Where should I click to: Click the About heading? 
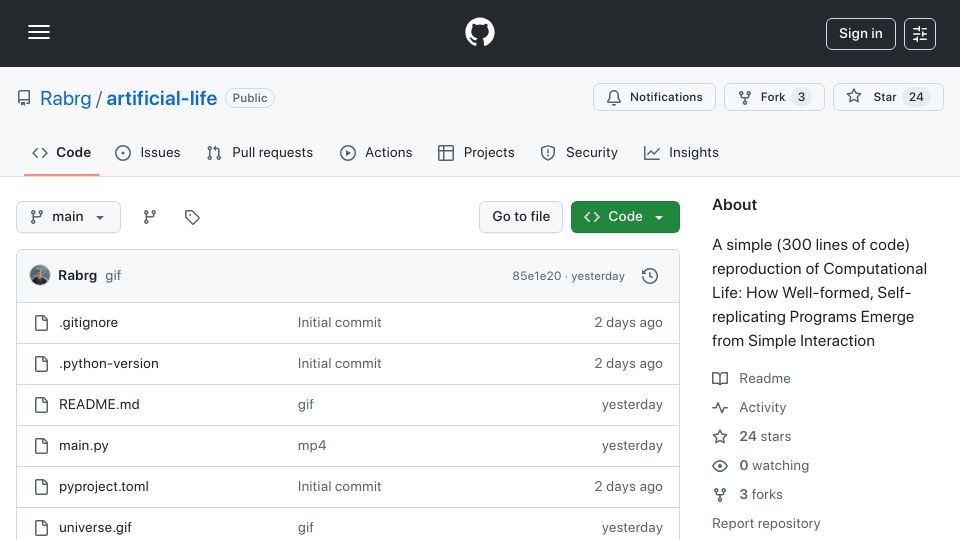tap(734, 205)
